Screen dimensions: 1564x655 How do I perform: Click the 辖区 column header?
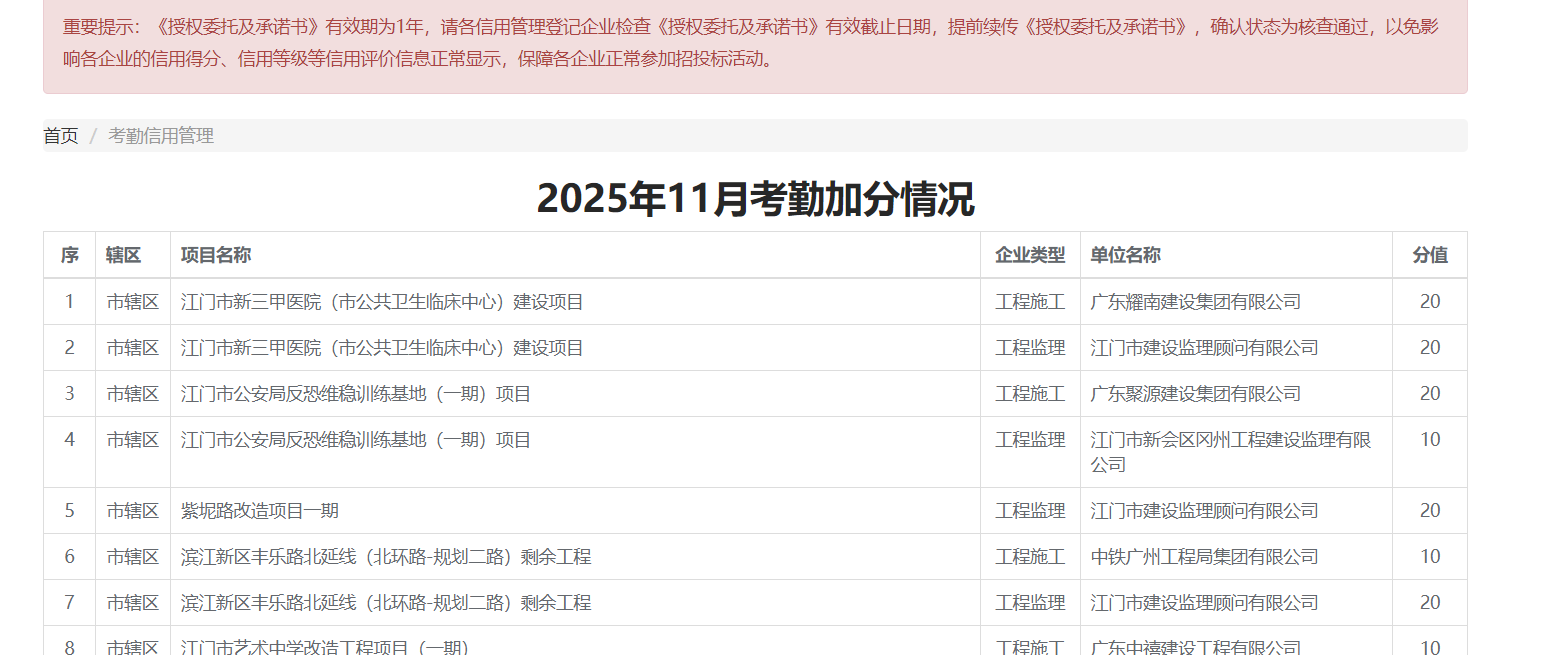click(123, 255)
